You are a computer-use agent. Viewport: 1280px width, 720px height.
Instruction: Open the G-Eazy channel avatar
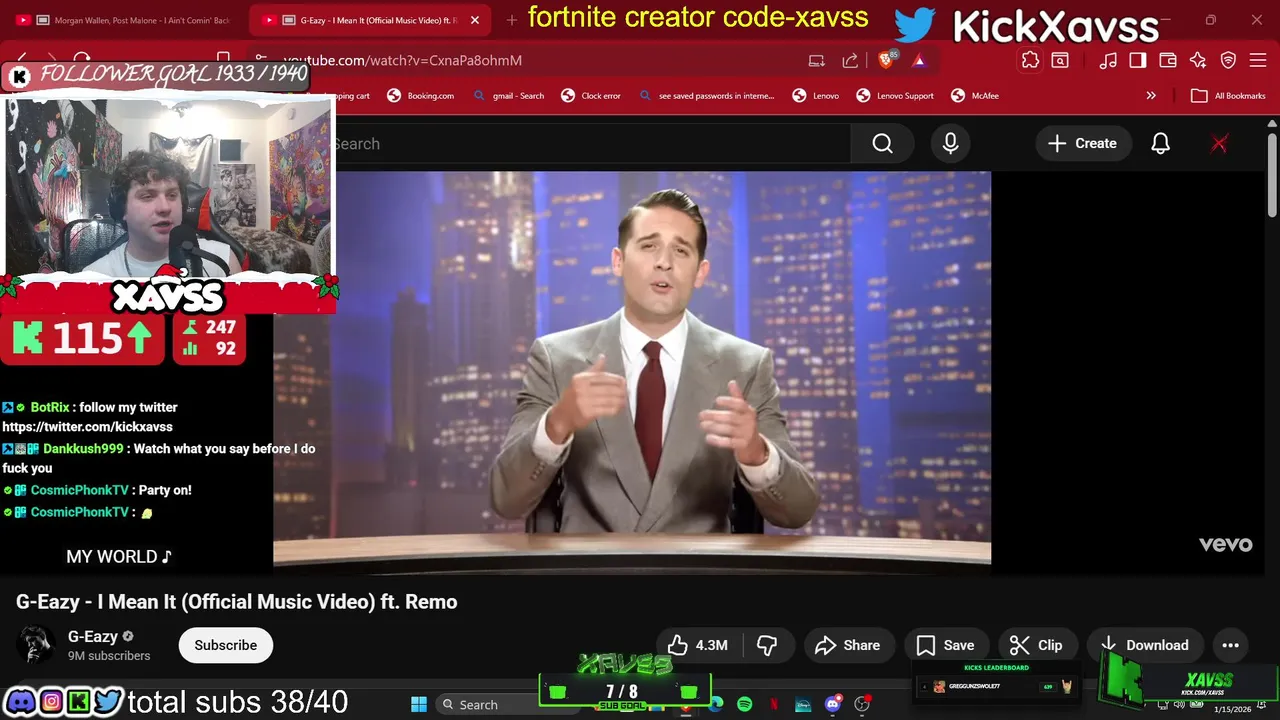coord(35,645)
